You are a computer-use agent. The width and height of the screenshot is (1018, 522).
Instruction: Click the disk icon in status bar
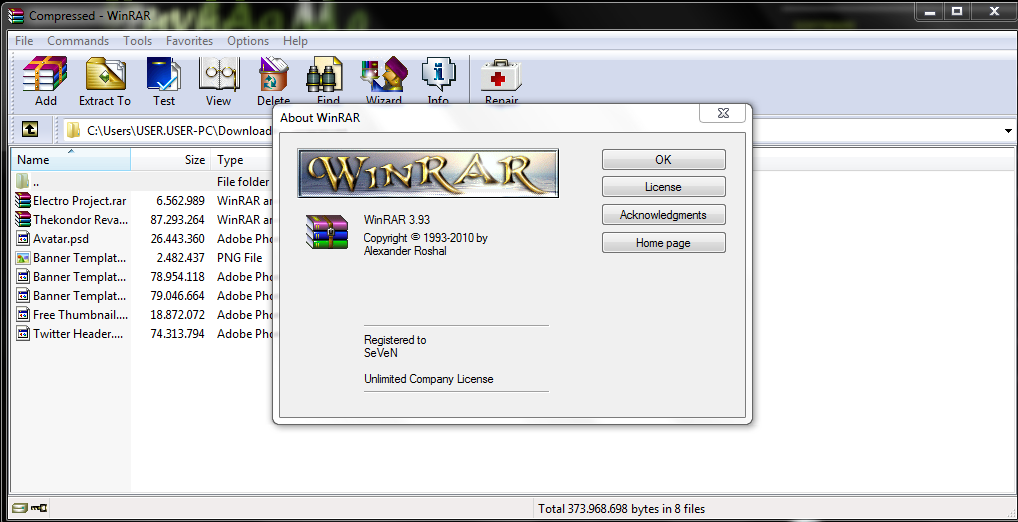(x=19, y=508)
